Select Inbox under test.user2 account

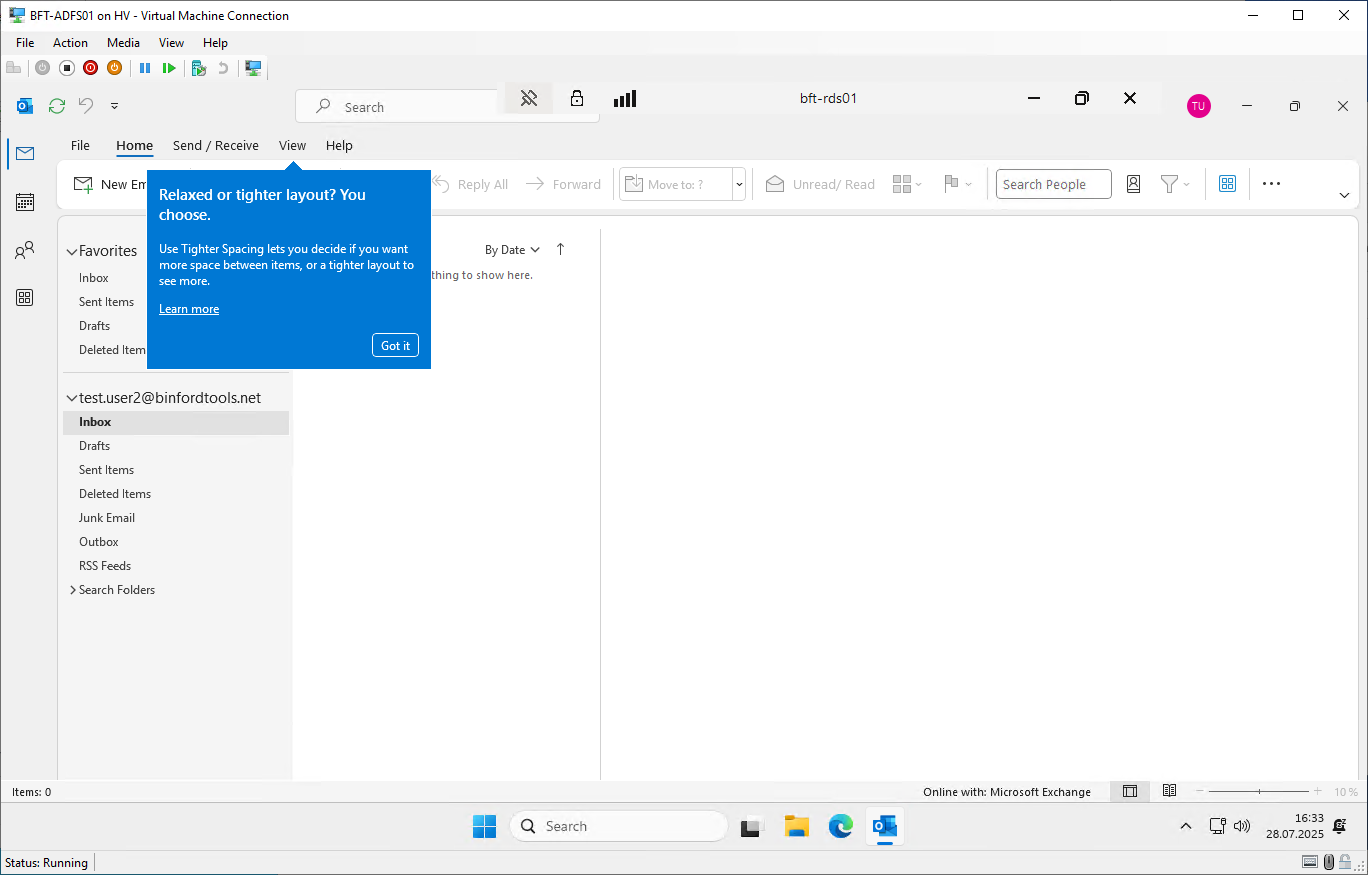click(x=176, y=422)
